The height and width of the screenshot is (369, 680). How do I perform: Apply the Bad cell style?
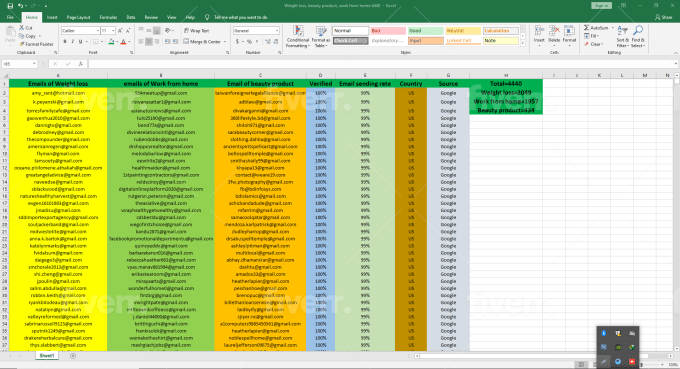pos(388,31)
